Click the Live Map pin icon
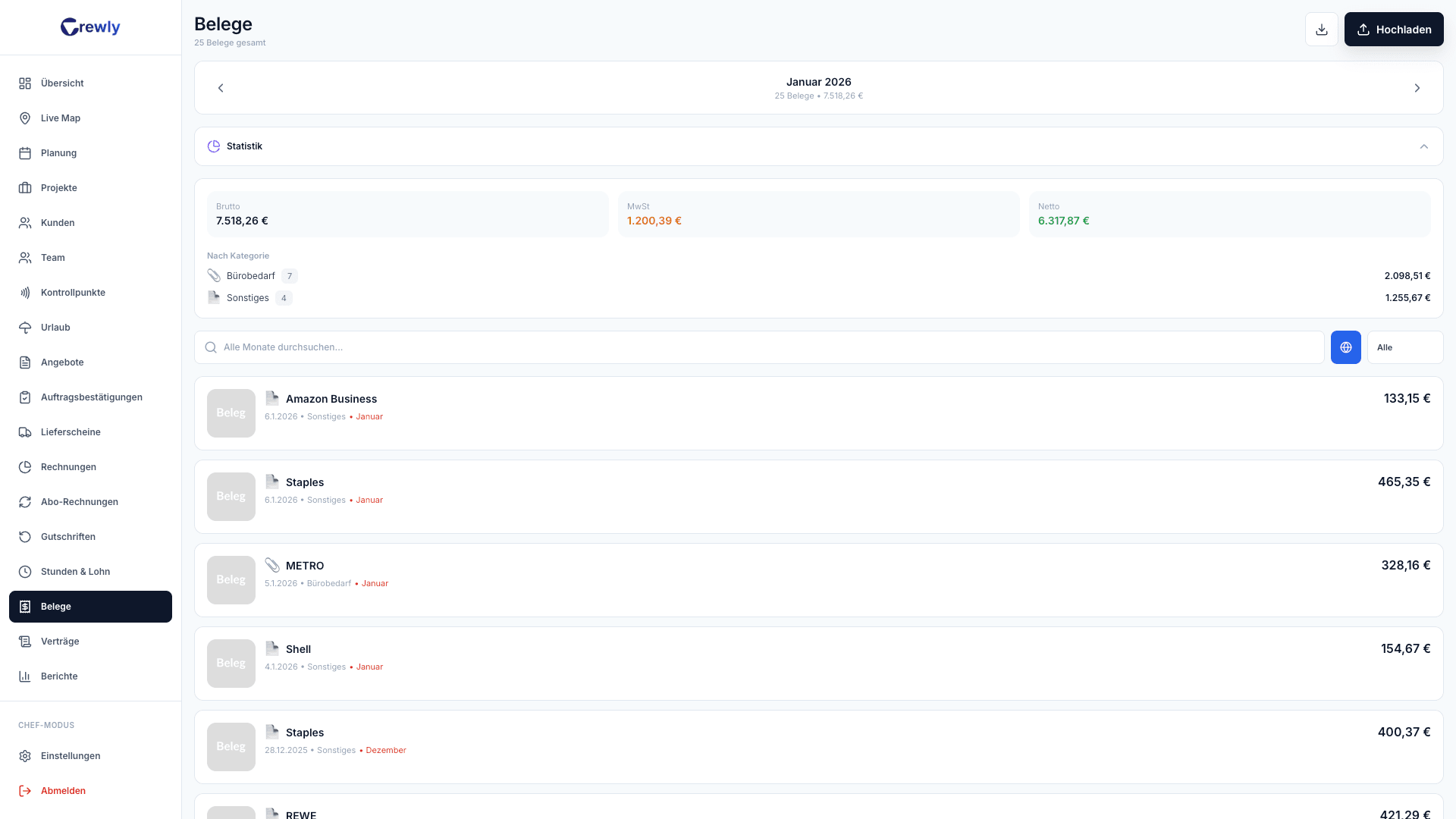 tap(25, 118)
